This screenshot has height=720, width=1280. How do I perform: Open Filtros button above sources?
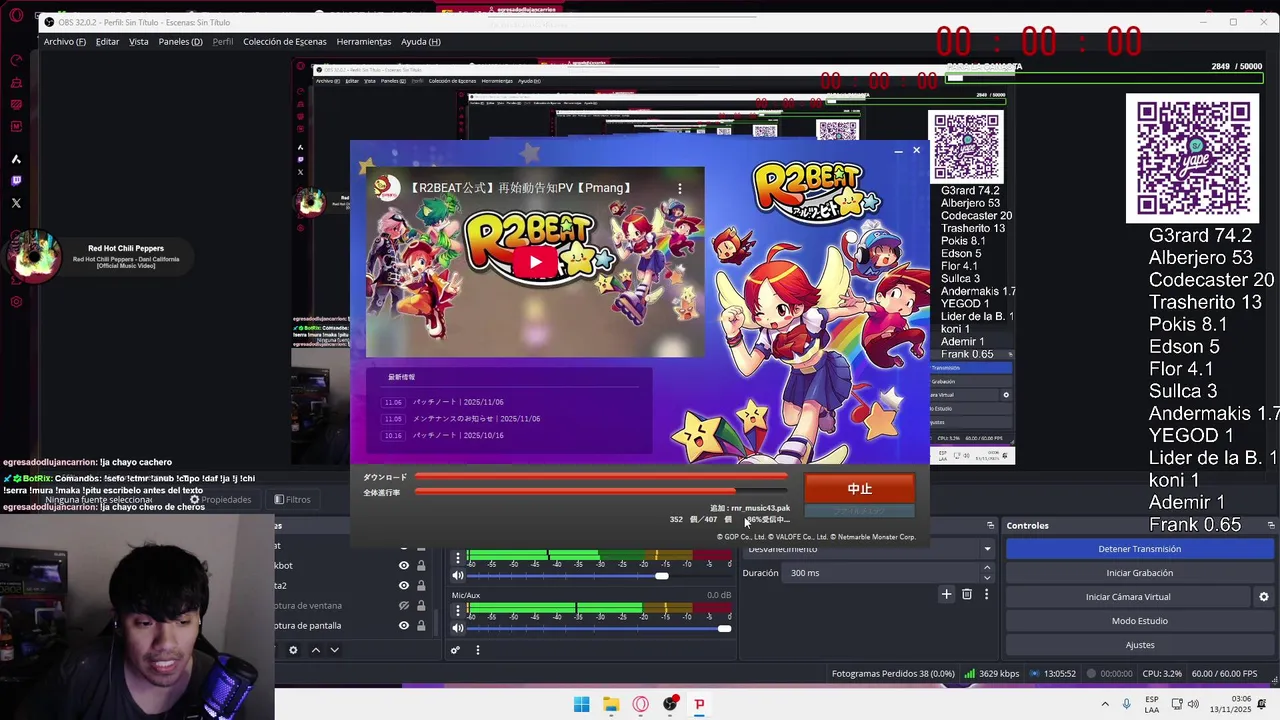pos(292,499)
